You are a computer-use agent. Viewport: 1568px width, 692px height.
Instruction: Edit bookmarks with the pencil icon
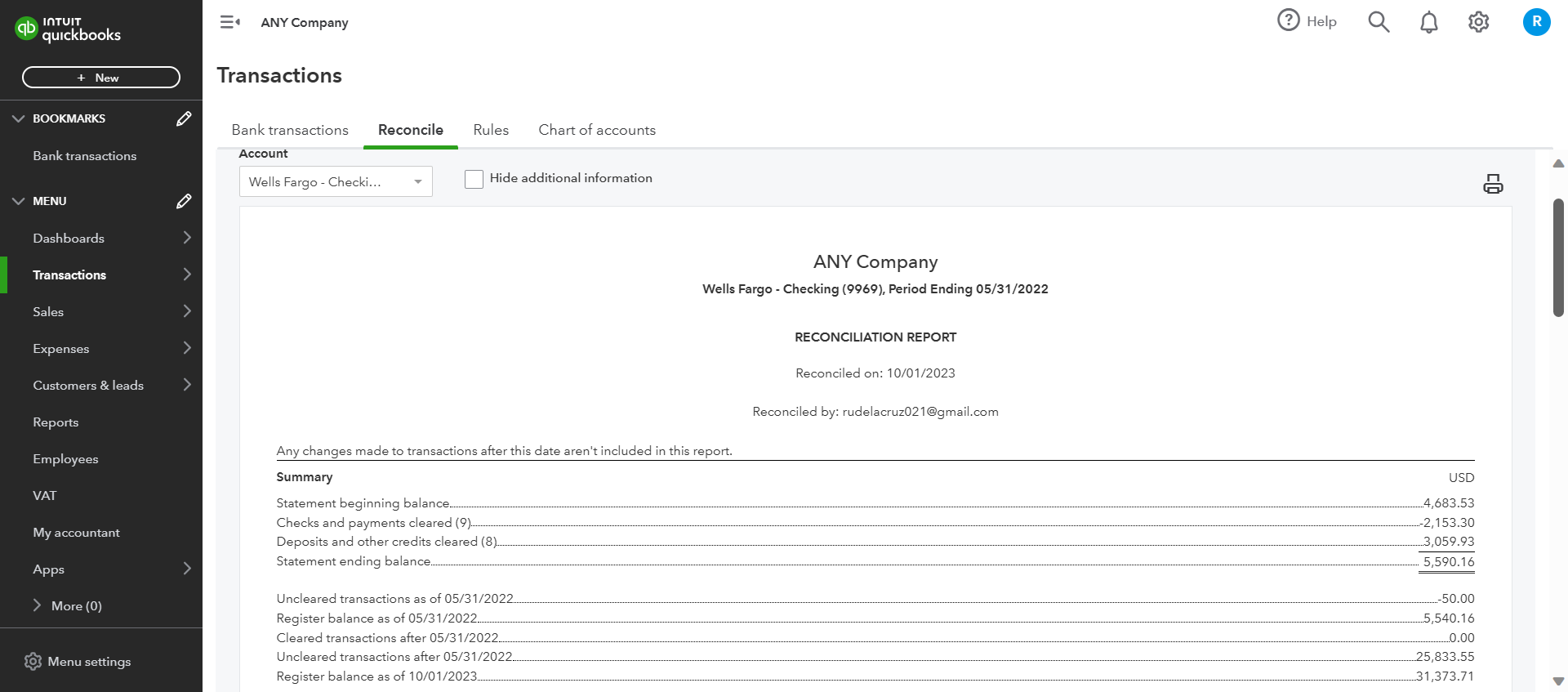184,118
